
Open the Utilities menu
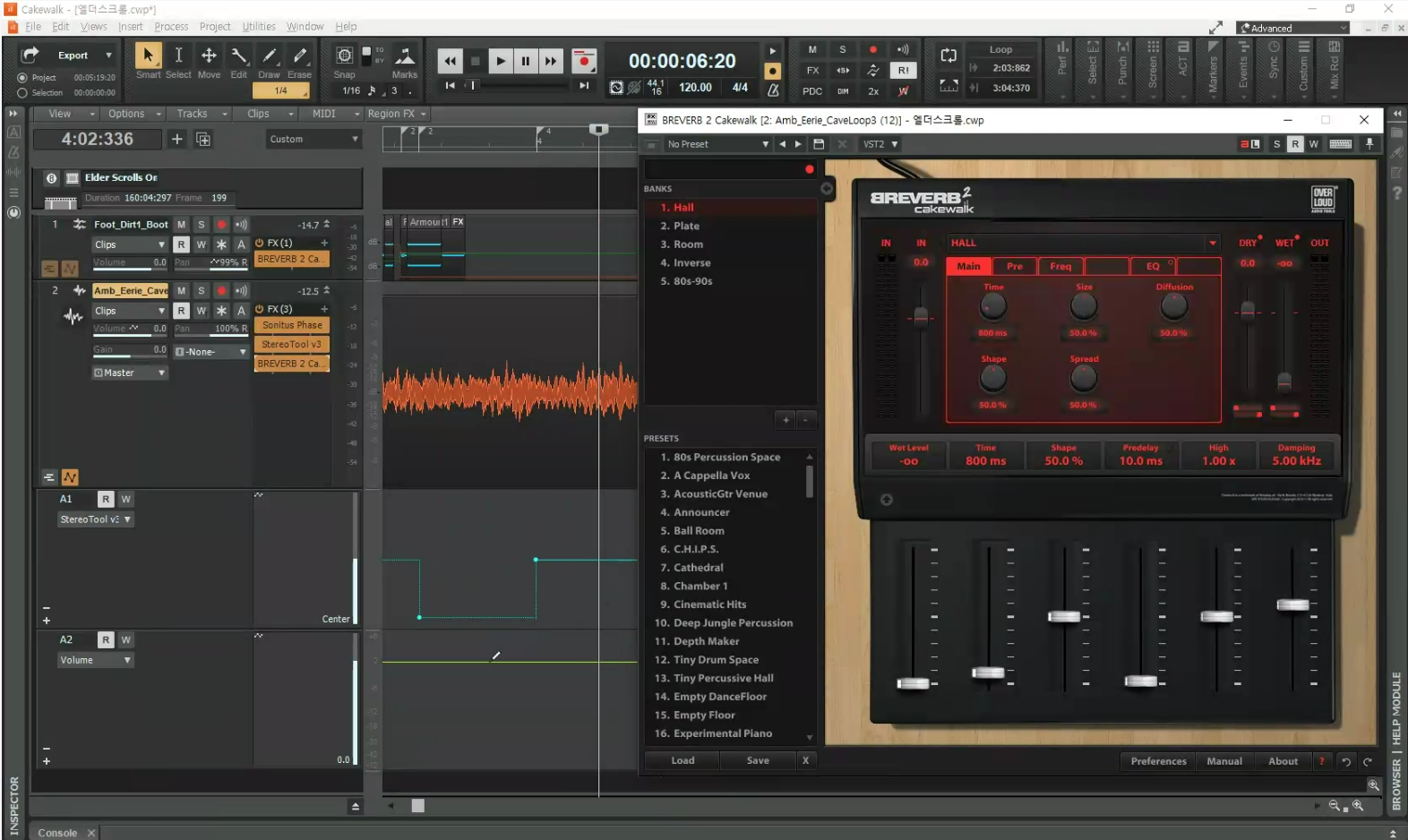click(x=259, y=27)
